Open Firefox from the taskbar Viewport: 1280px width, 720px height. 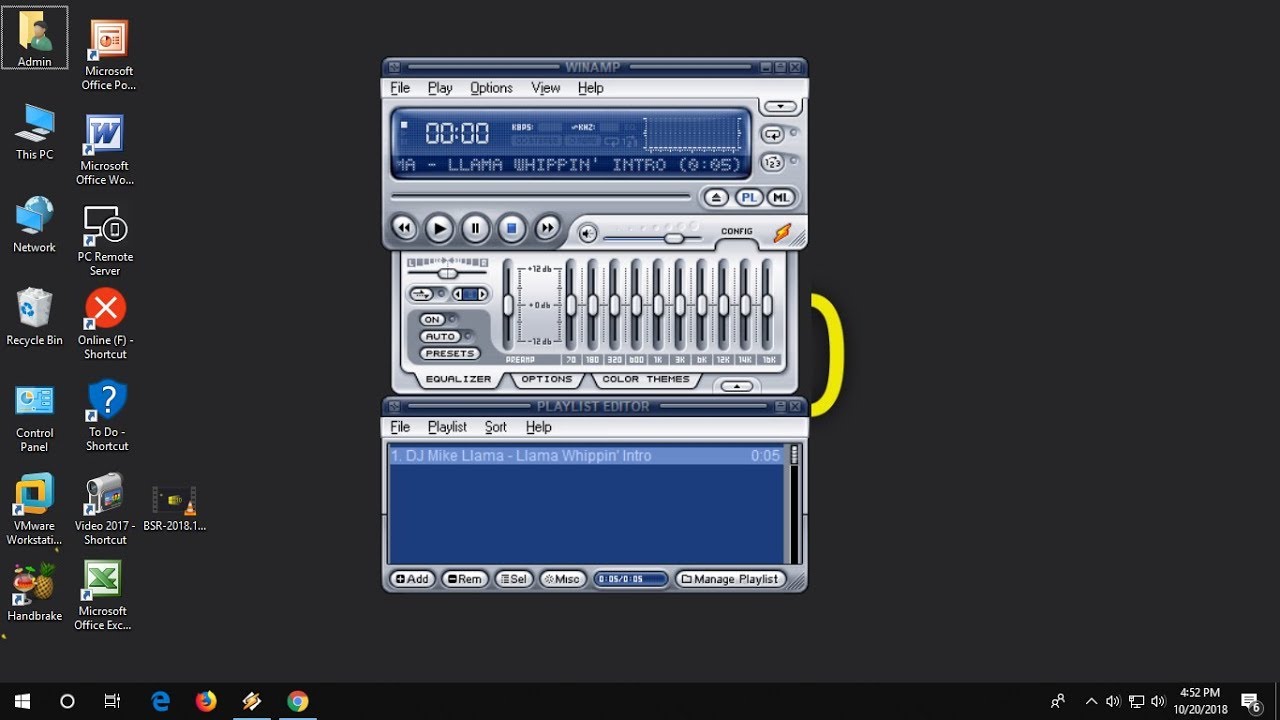click(x=206, y=701)
